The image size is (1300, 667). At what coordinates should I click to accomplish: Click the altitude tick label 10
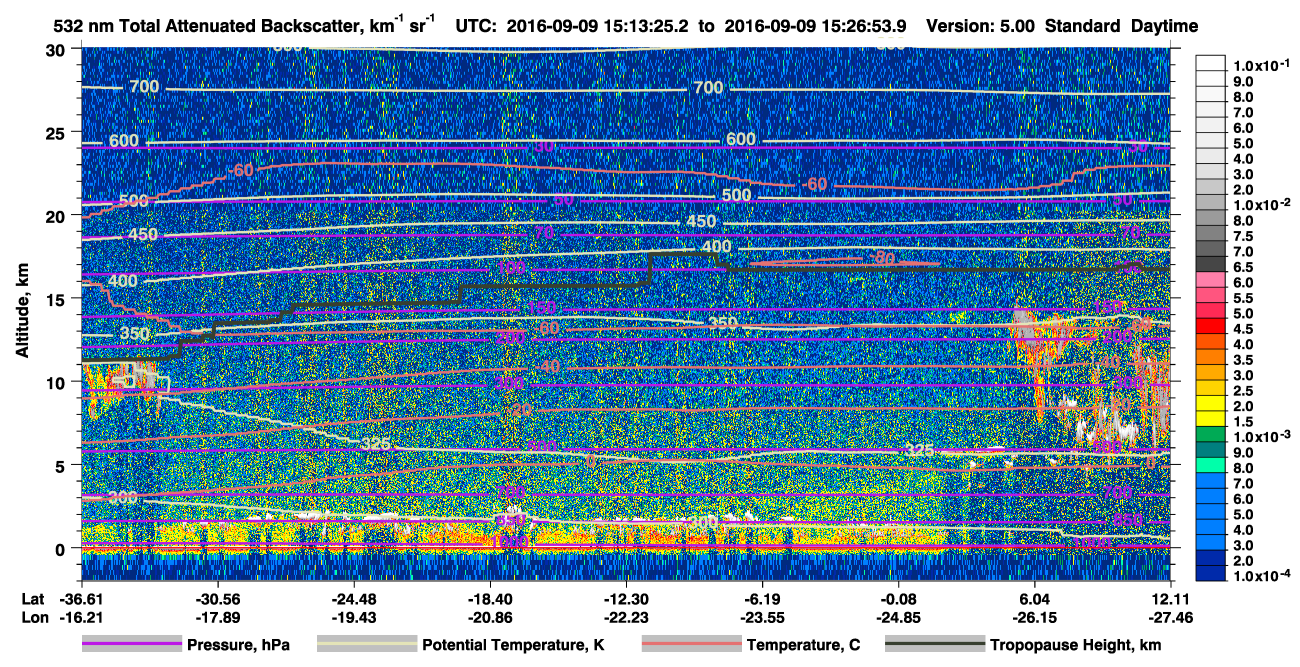pos(57,382)
